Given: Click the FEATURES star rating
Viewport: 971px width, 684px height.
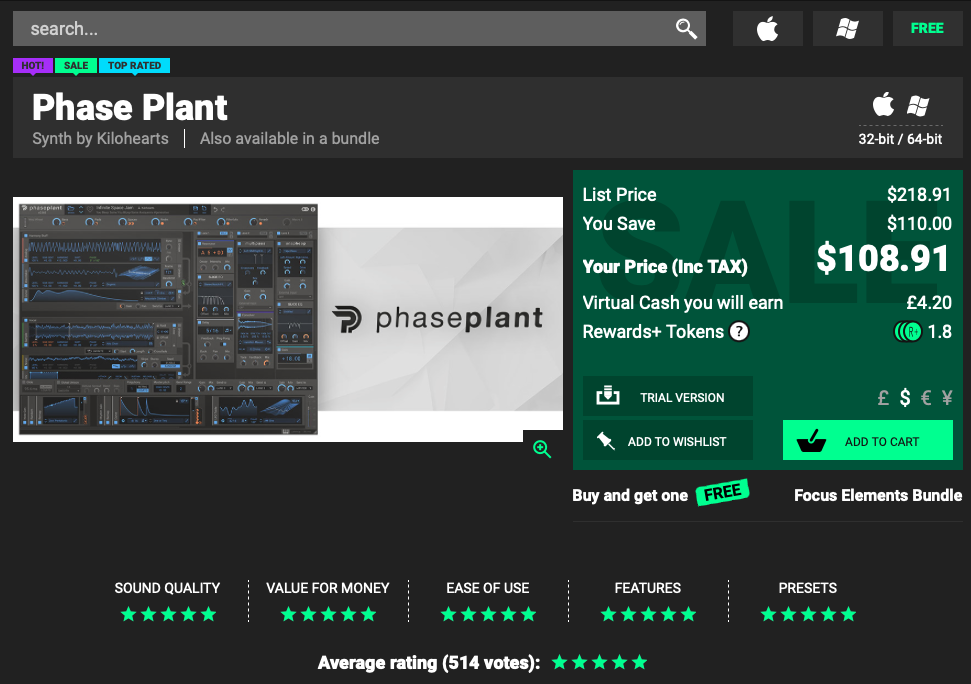Looking at the screenshot, I should point(648,614).
